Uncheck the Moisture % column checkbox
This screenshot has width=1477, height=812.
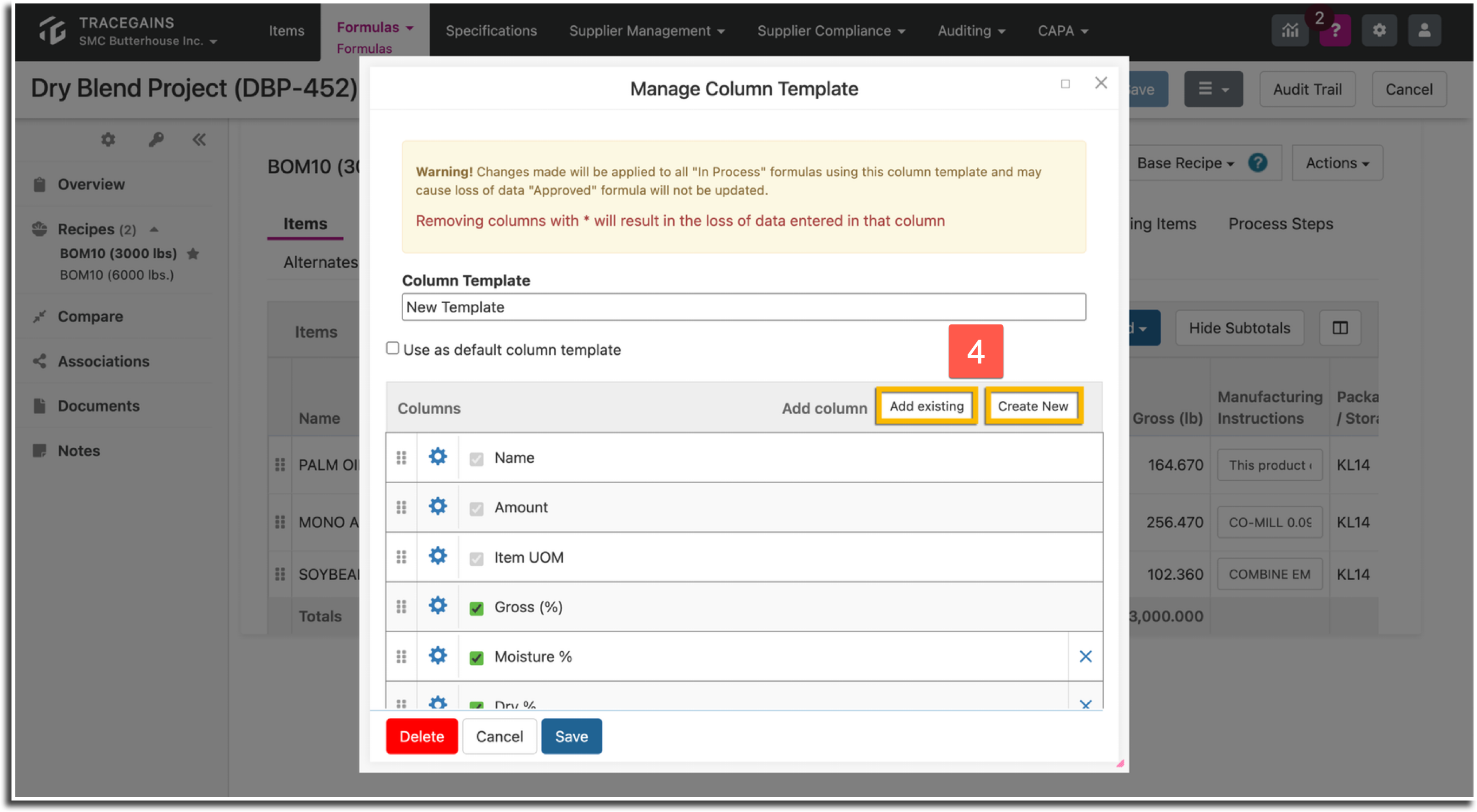coord(476,657)
